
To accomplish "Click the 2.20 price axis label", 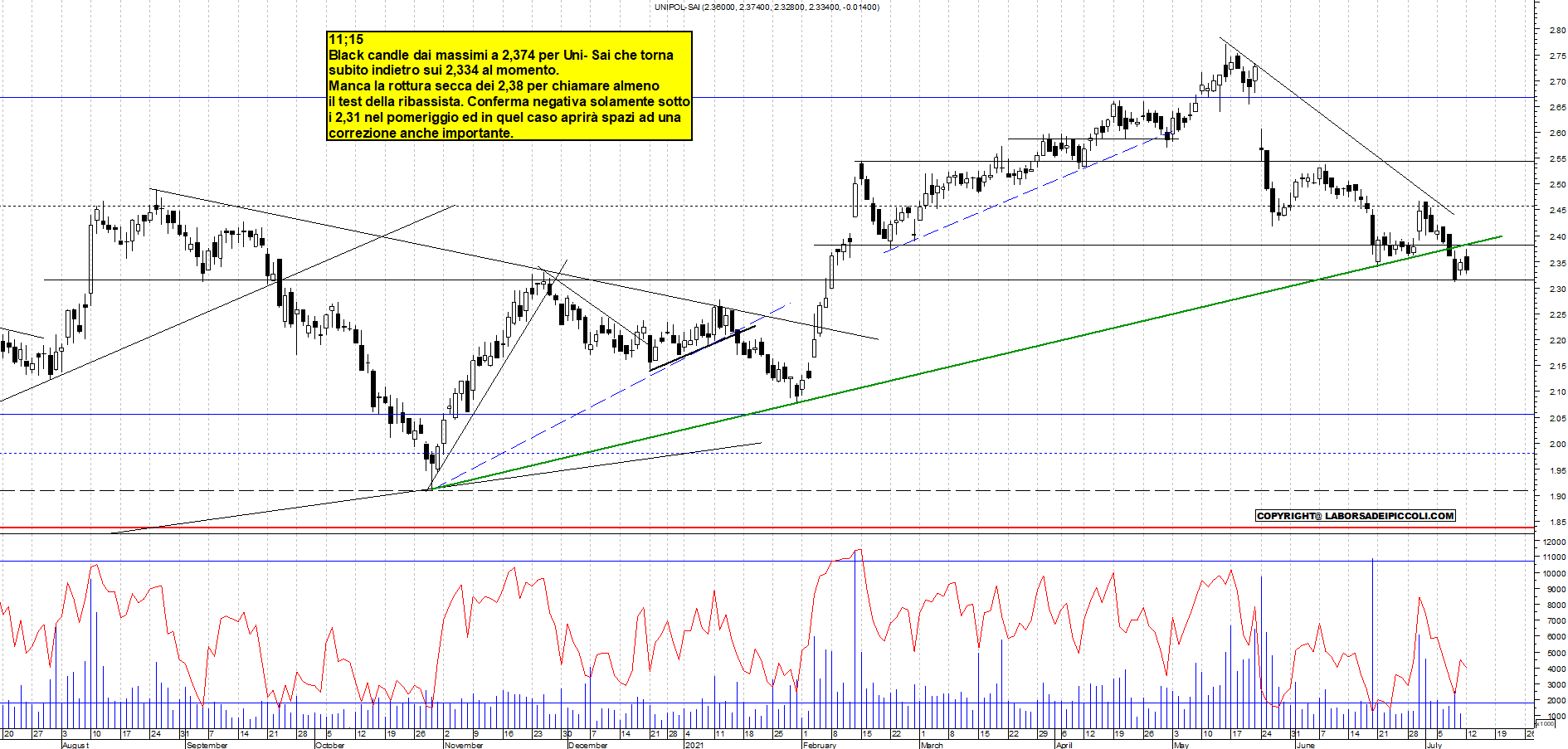I will 1556,341.
